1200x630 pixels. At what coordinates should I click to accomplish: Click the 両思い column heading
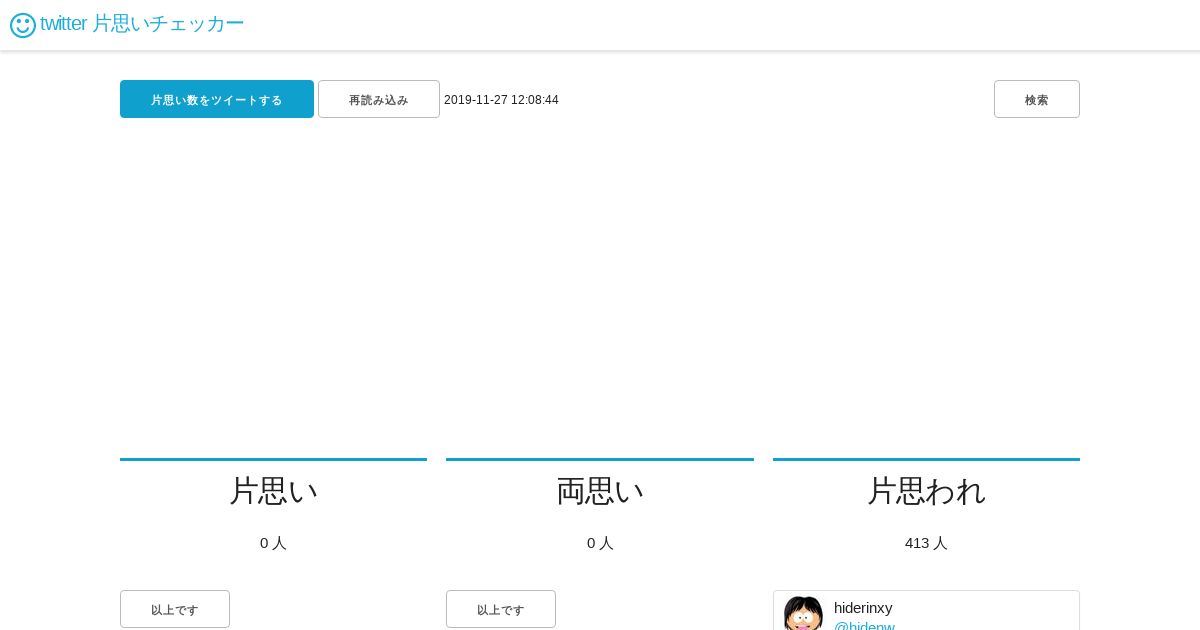coord(600,491)
